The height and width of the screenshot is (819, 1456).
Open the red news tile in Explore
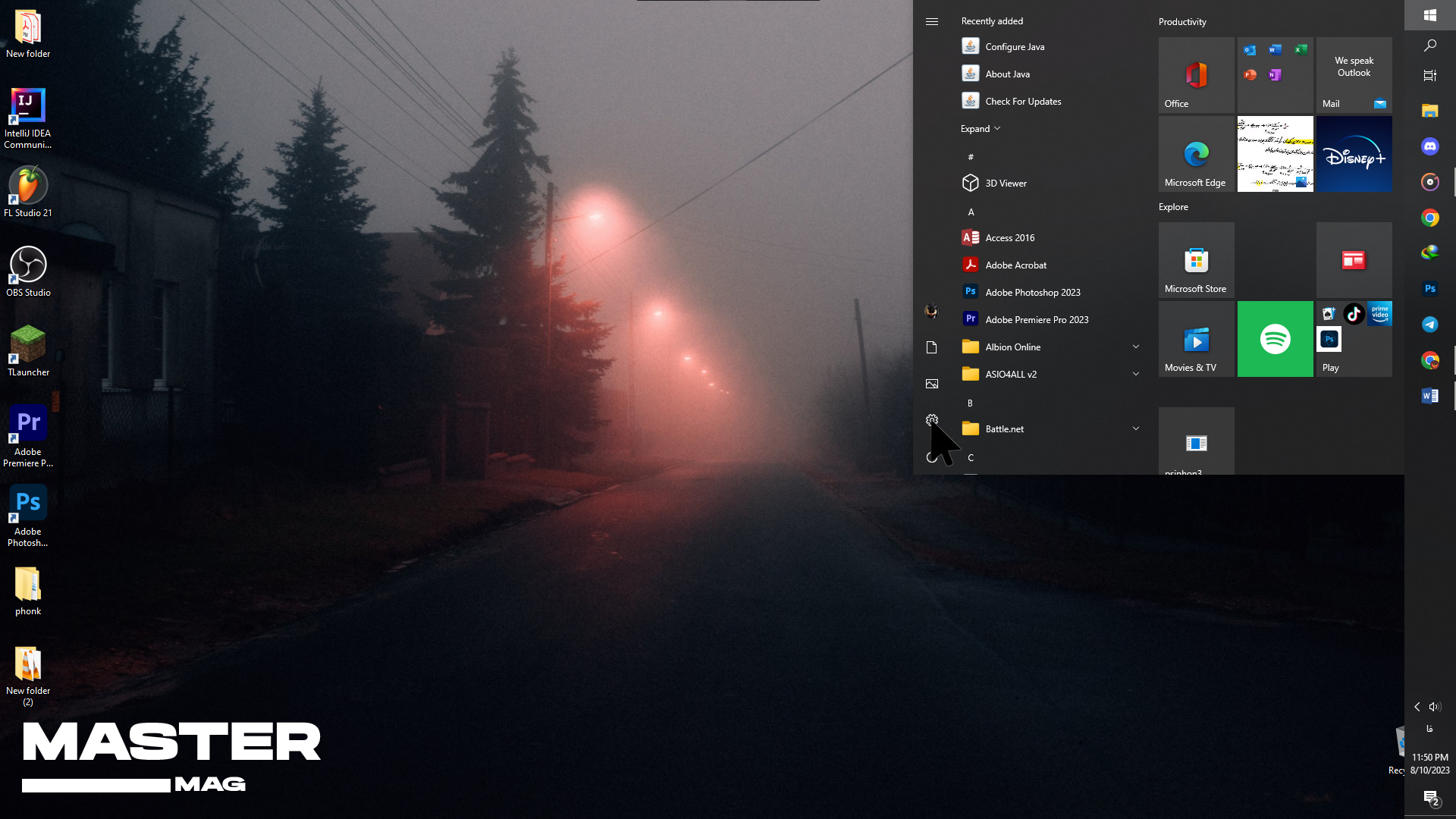(1354, 260)
